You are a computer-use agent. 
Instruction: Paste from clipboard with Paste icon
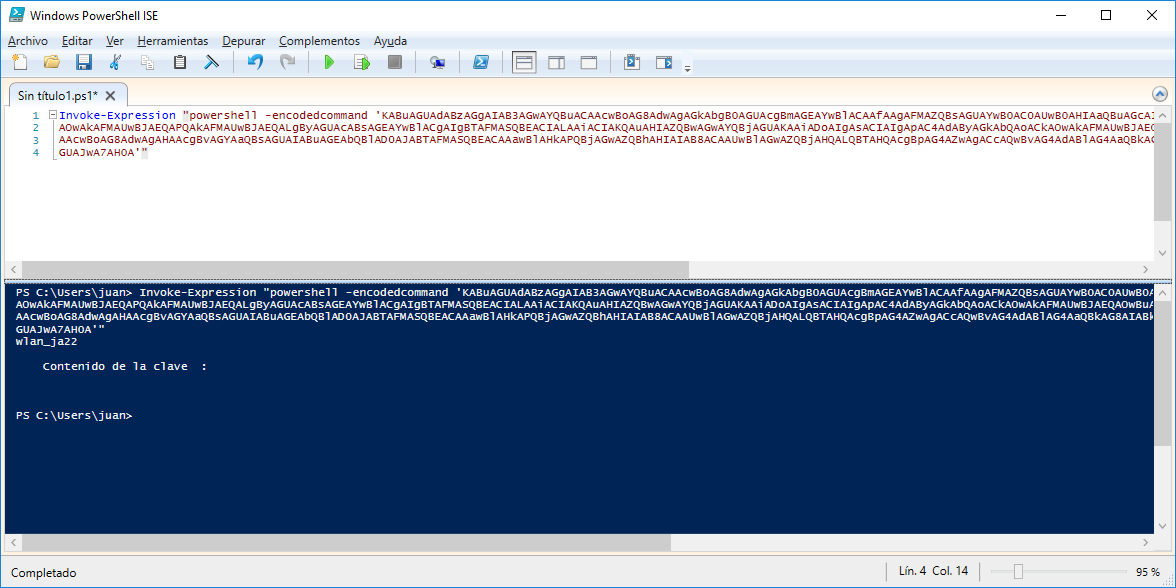click(x=179, y=62)
